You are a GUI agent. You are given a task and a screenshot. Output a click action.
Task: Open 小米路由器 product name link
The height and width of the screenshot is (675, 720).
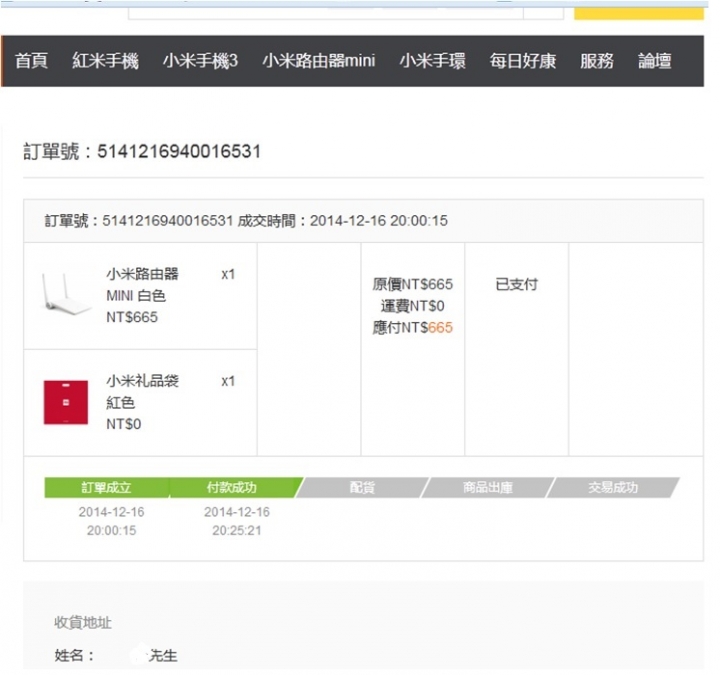pos(142,274)
